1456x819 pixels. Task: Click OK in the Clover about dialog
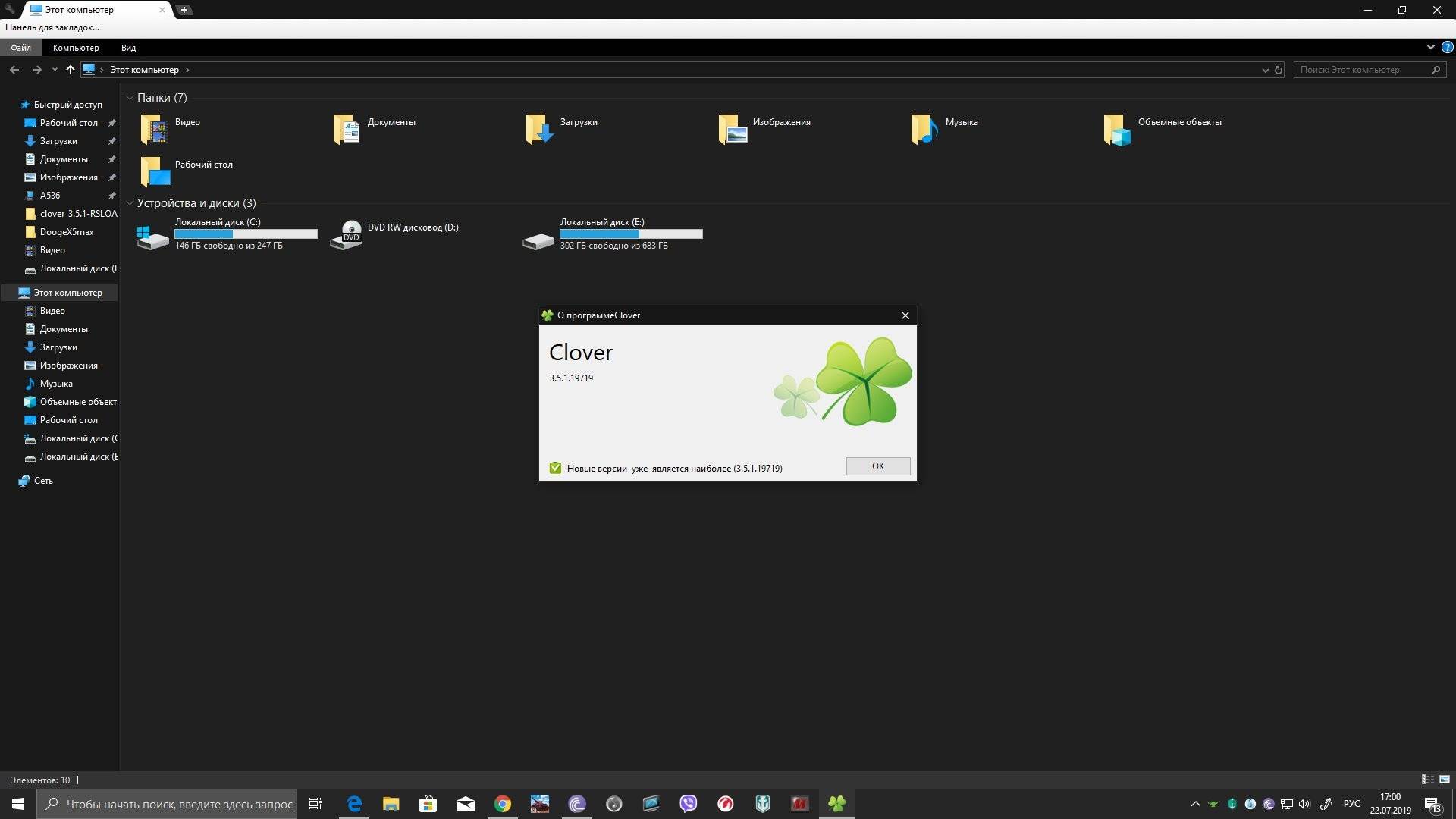coord(878,466)
